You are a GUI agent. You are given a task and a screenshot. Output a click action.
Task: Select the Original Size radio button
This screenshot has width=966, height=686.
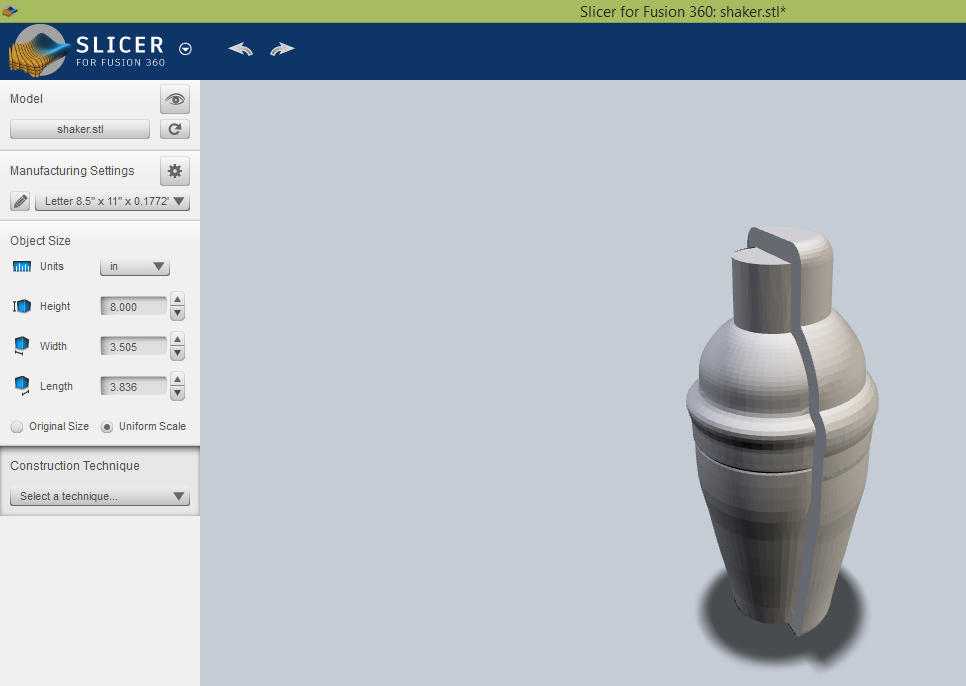(17, 427)
